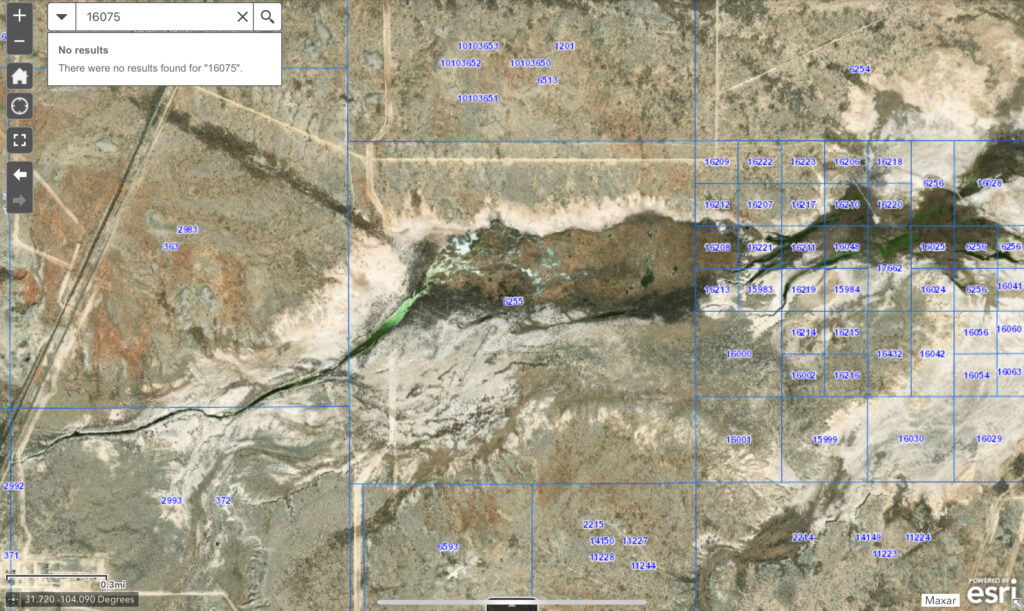This screenshot has width=1024, height=611.
Task: Click parcel label 10103653 near the top
Action: pyautogui.click(x=478, y=44)
